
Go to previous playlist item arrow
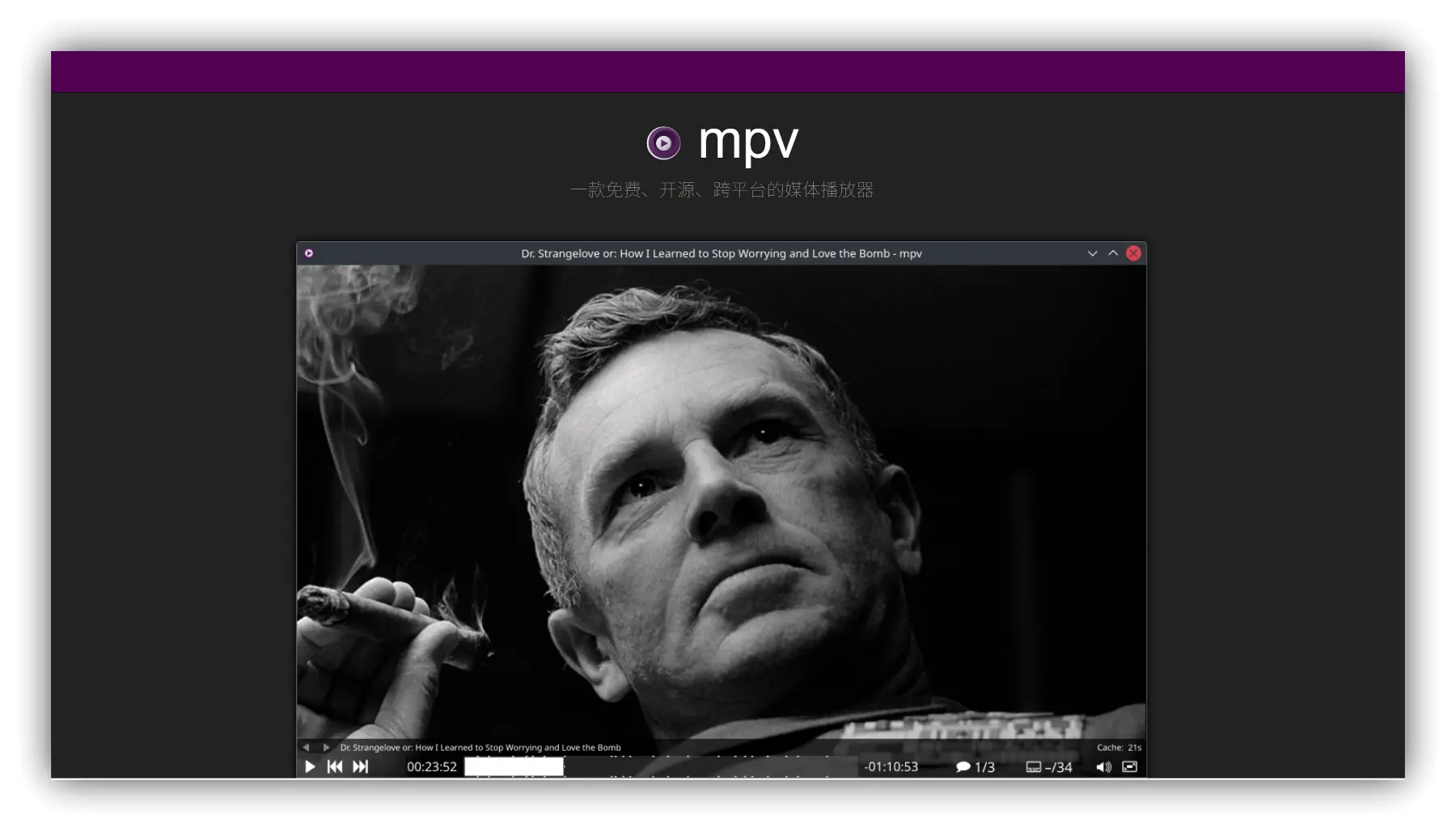[x=306, y=747]
